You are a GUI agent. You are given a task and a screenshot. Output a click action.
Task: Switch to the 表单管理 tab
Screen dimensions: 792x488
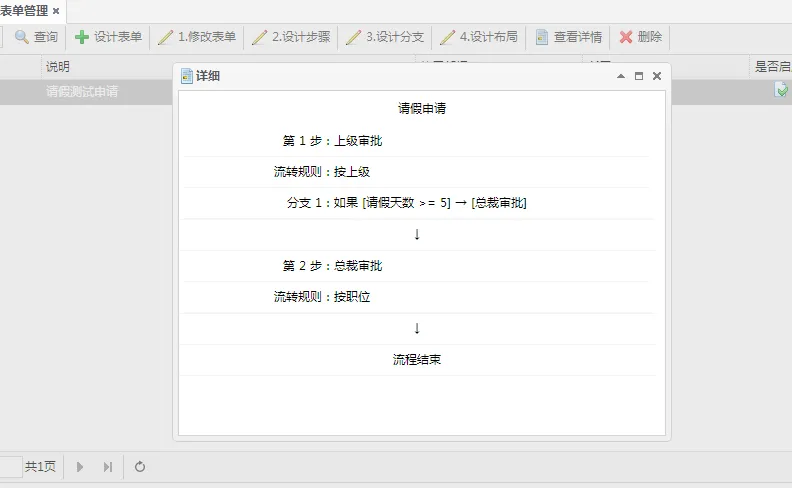[x=24, y=11]
